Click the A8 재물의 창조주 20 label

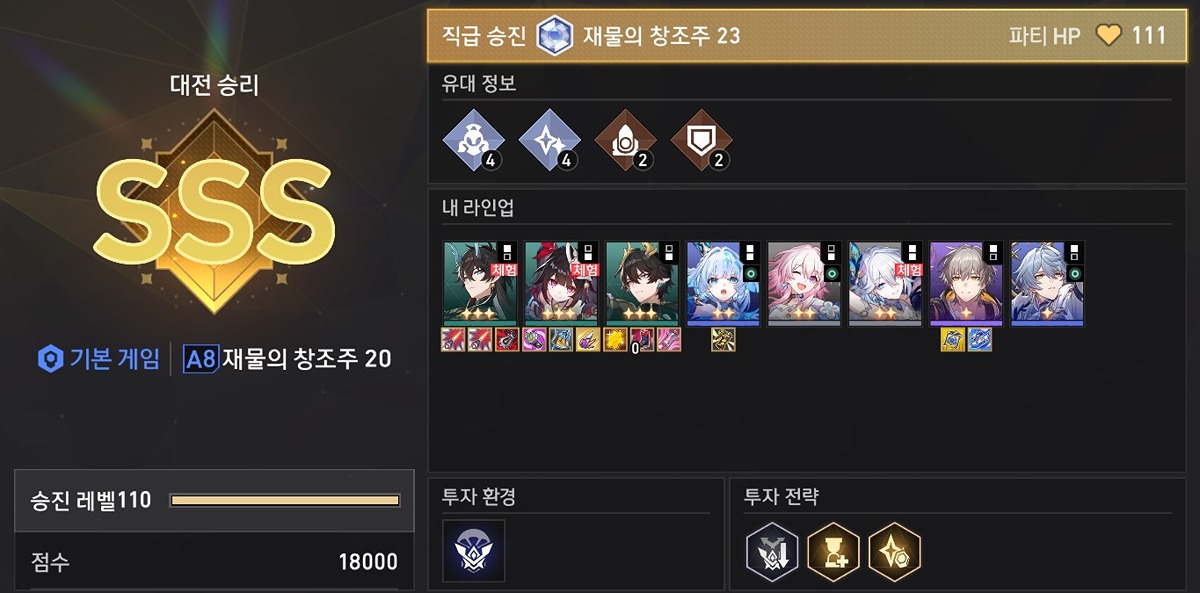[287, 359]
